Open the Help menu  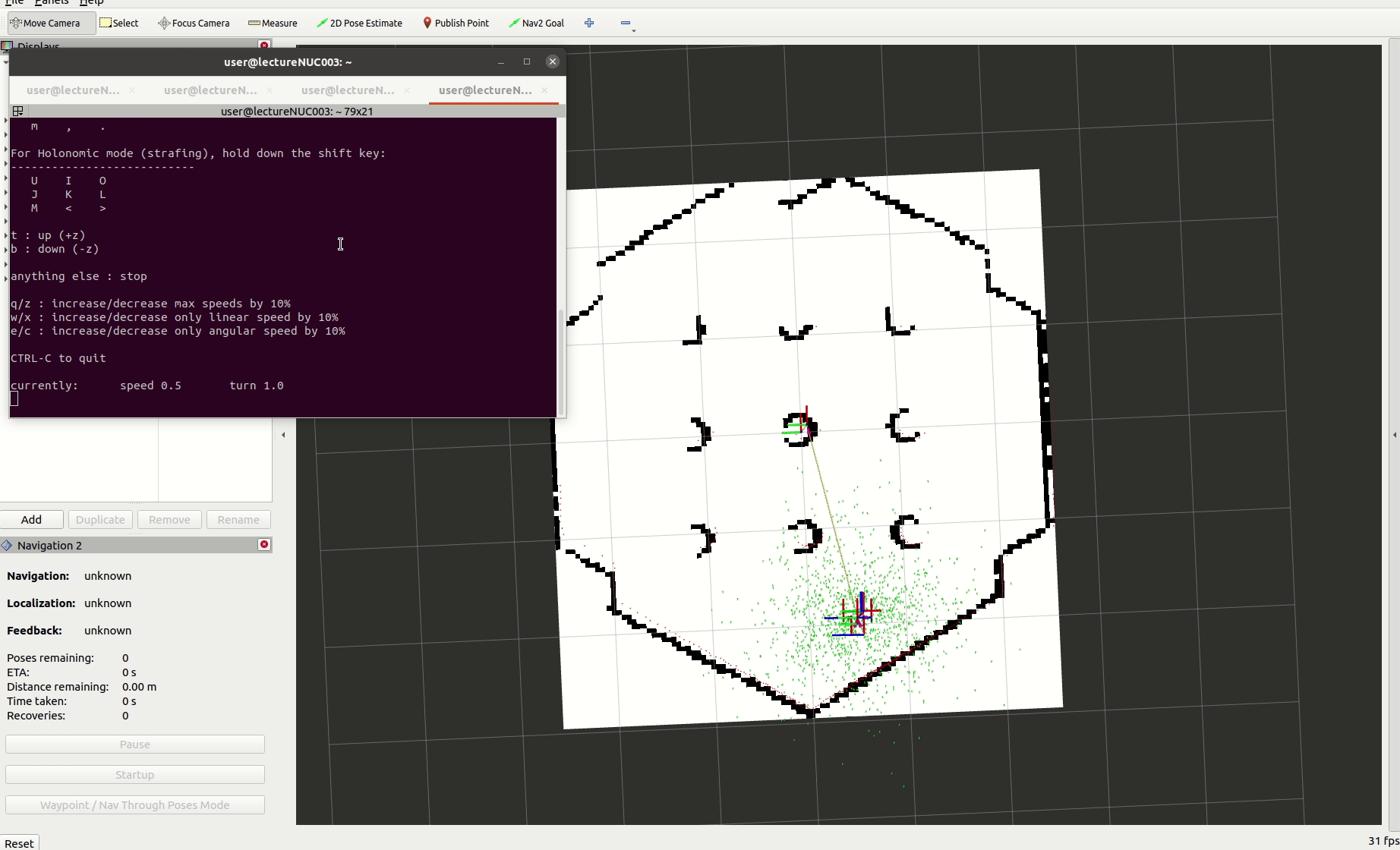(91, 2)
